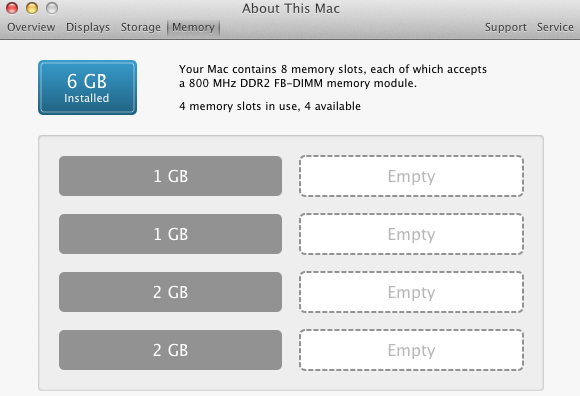Image resolution: width=580 pixels, height=396 pixels.
Task: Click the Empty slot beside the second 1 GB module
Action: [x=411, y=234]
